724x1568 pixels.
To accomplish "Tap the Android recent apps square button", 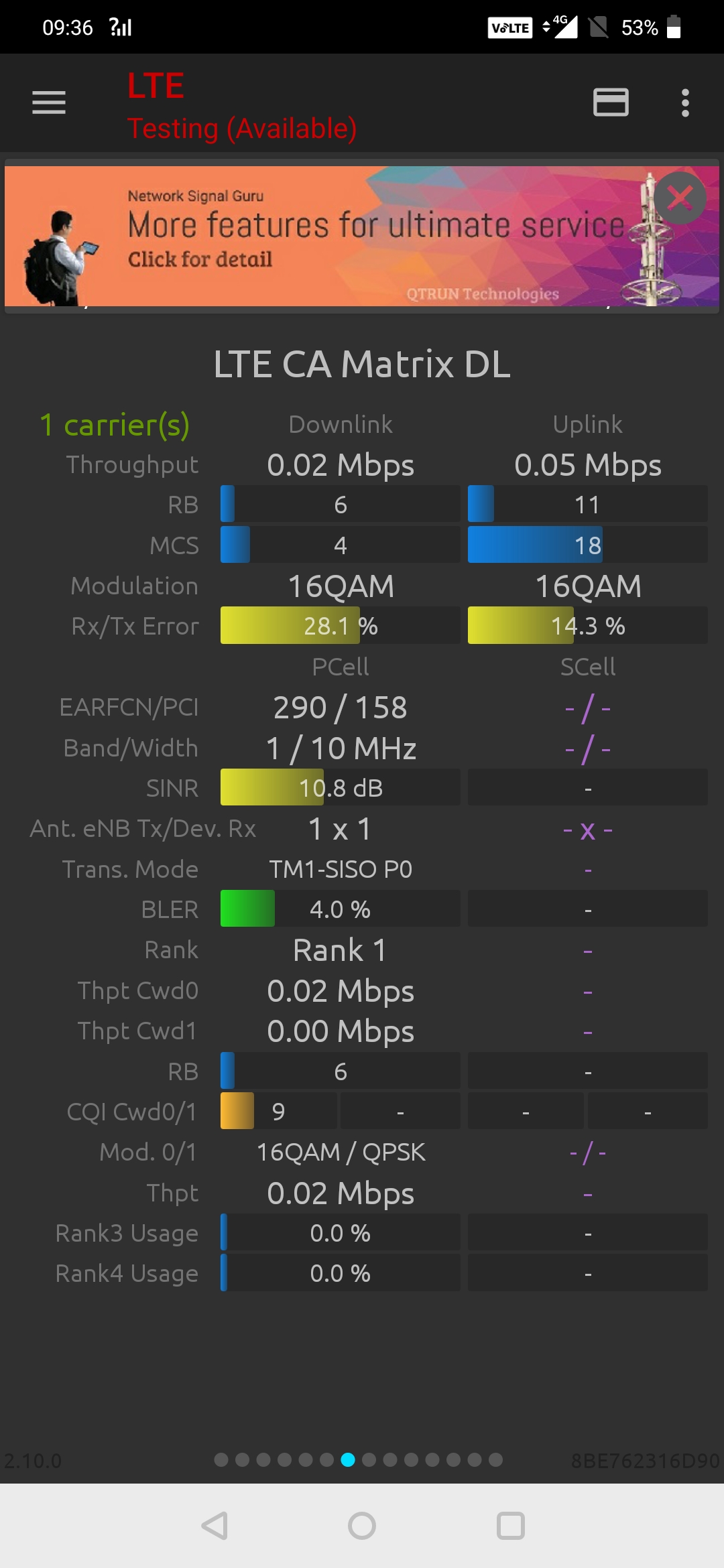I will click(x=510, y=1526).
